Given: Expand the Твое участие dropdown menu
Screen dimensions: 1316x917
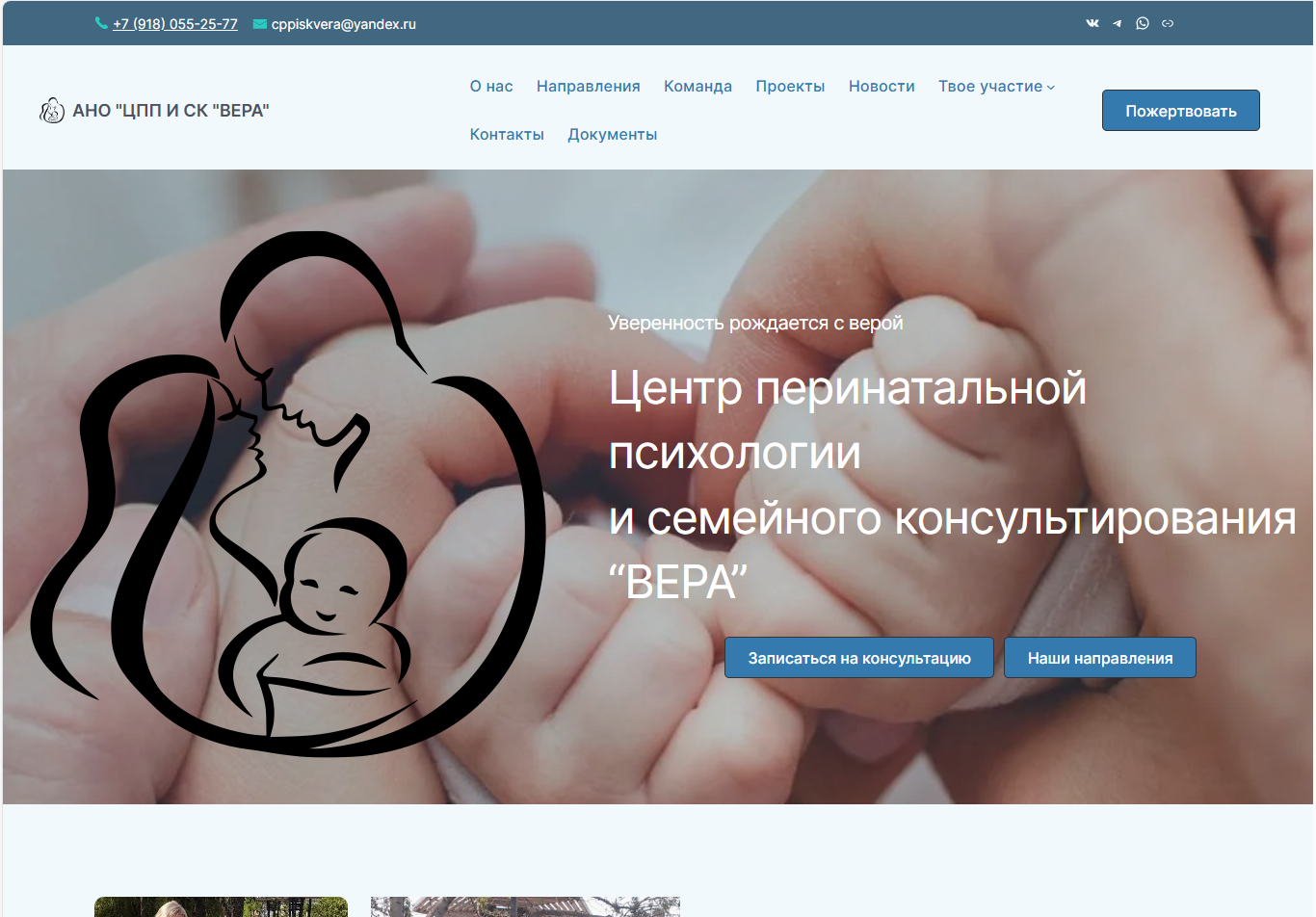Looking at the screenshot, I should point(997,87).
